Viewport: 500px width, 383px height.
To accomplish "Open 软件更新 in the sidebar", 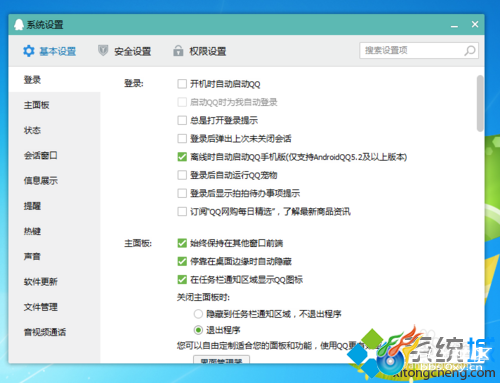I will click(x=54, y=282).
